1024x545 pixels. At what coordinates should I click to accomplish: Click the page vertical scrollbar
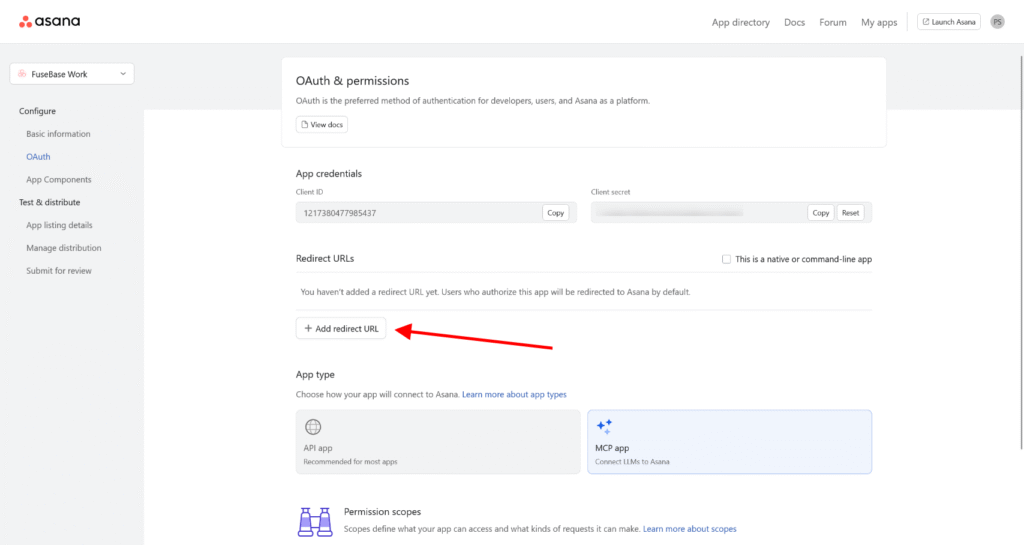1020,253
